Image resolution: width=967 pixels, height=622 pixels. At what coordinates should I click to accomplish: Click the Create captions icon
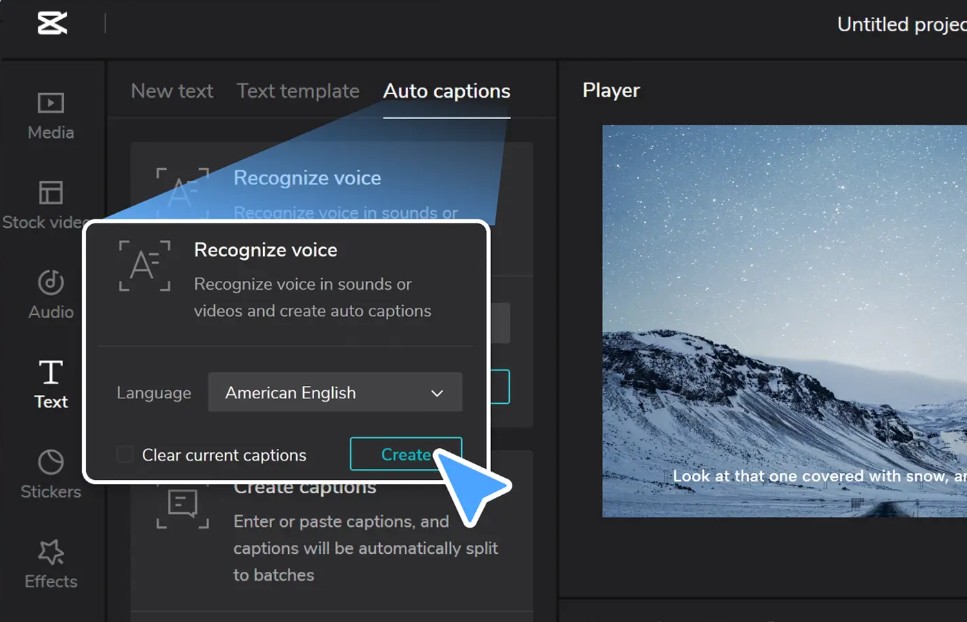point(183,505)
